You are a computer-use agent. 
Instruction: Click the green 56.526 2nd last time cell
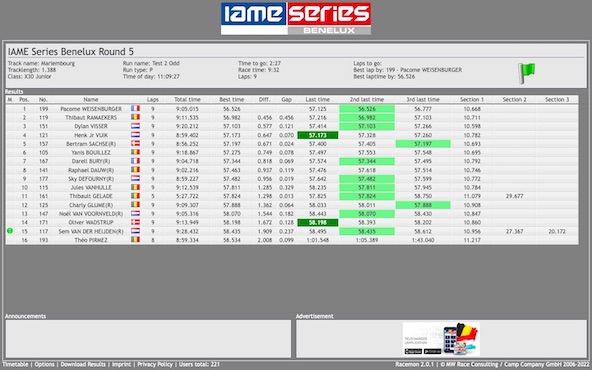click(367, 108)
